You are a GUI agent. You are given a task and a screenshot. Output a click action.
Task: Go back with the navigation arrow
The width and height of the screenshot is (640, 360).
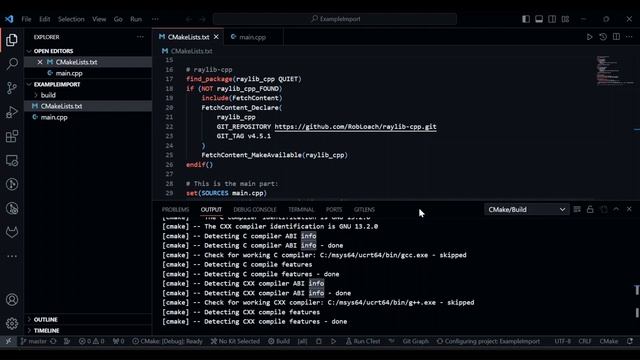click(x=188, y=19)
